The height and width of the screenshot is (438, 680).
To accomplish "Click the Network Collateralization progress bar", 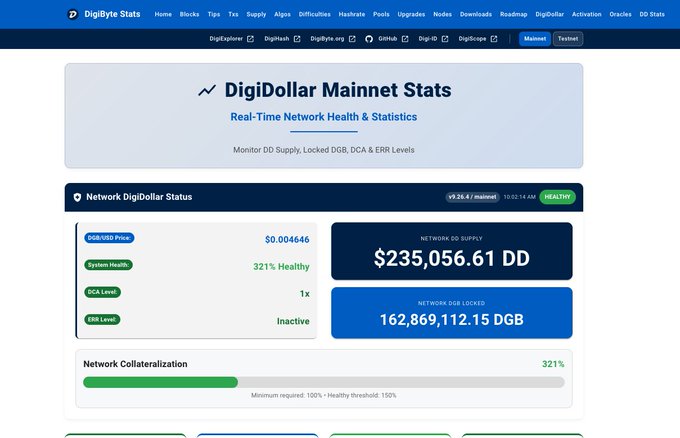I will pyautogui.click(x=324, y=382).
